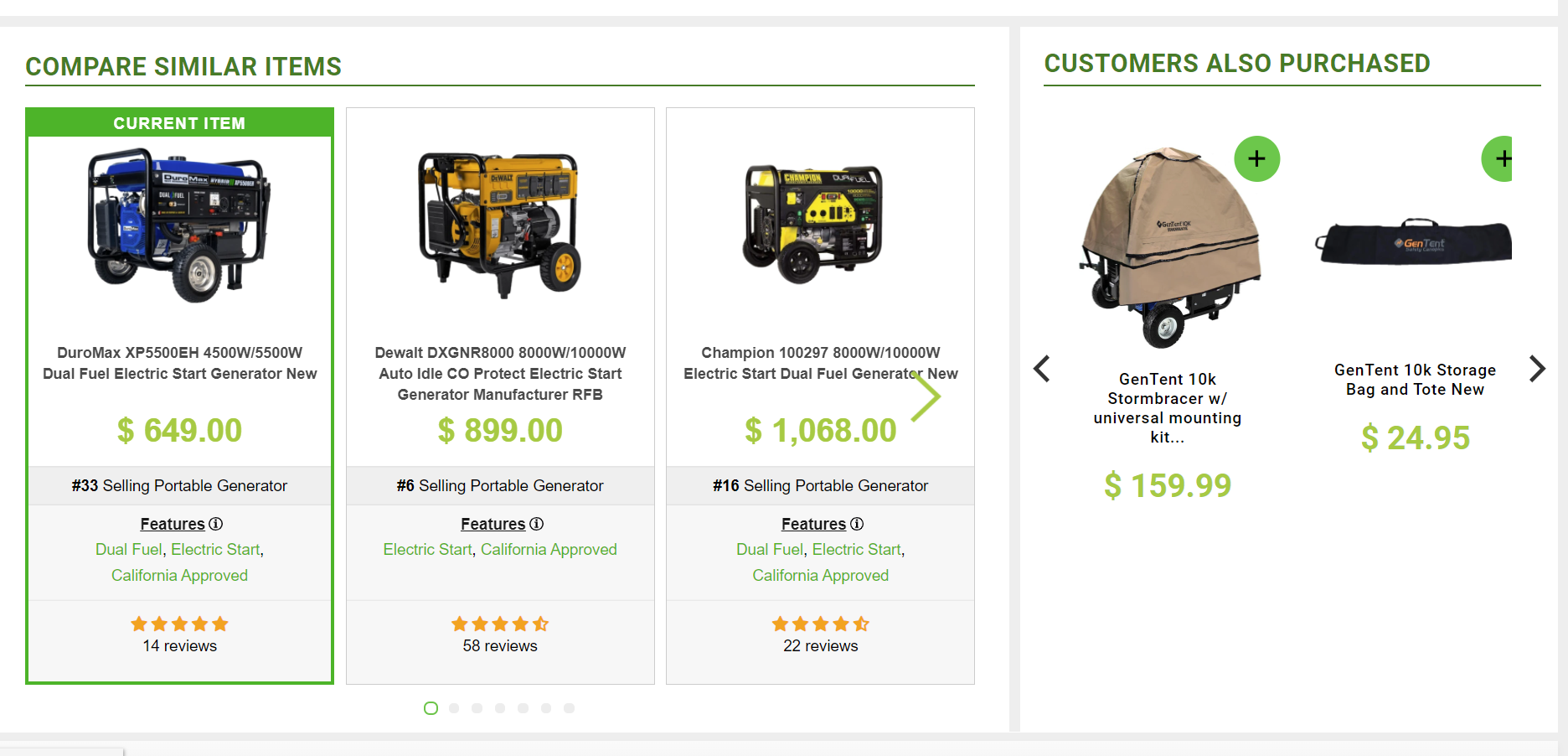Click #33 Selling Portable Generator rank
Image resolution: width=1568 pixels, height=756 pixels.
pos(179,486)
